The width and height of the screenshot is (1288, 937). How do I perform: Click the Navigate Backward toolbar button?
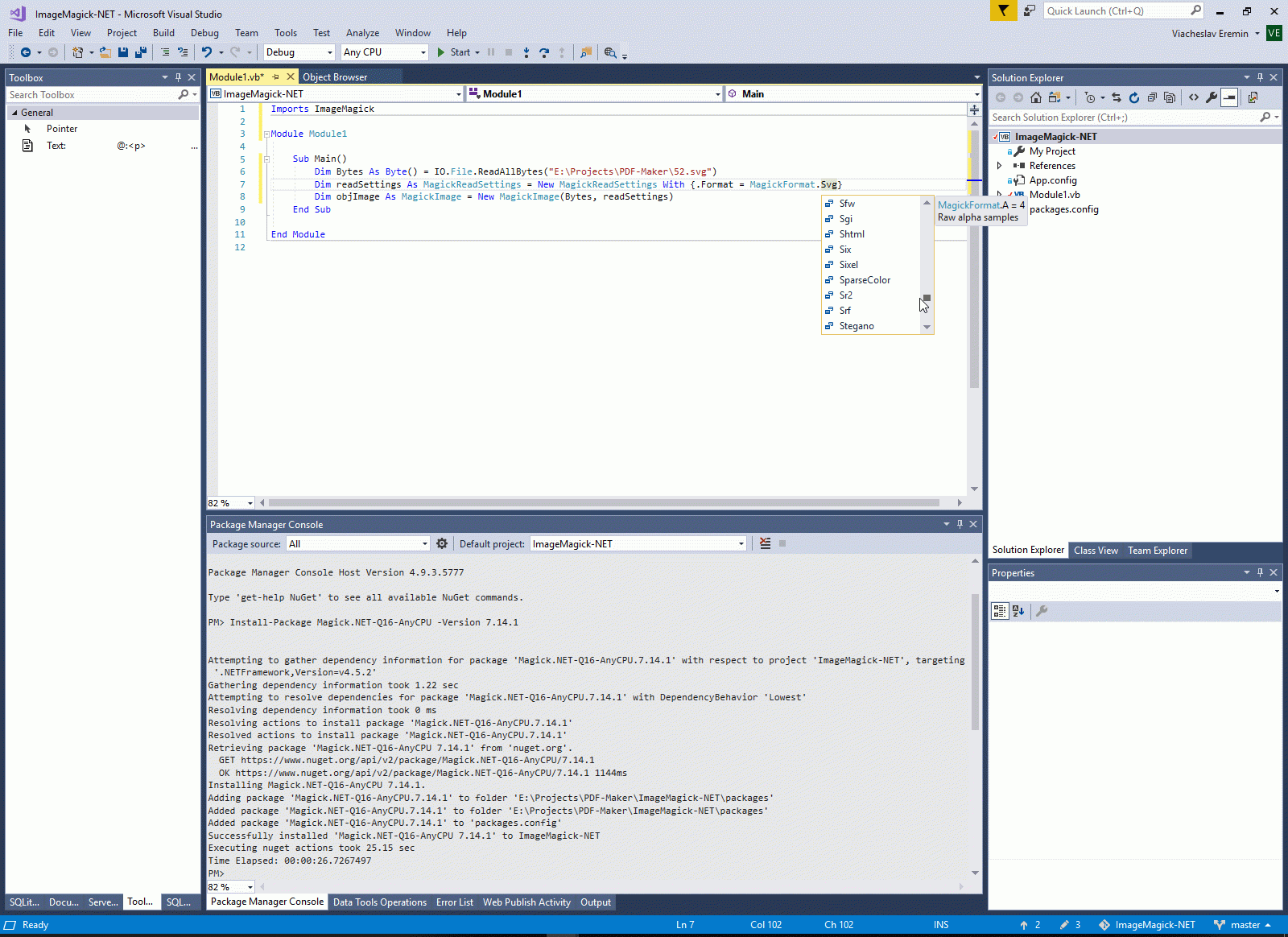(26, 52)
